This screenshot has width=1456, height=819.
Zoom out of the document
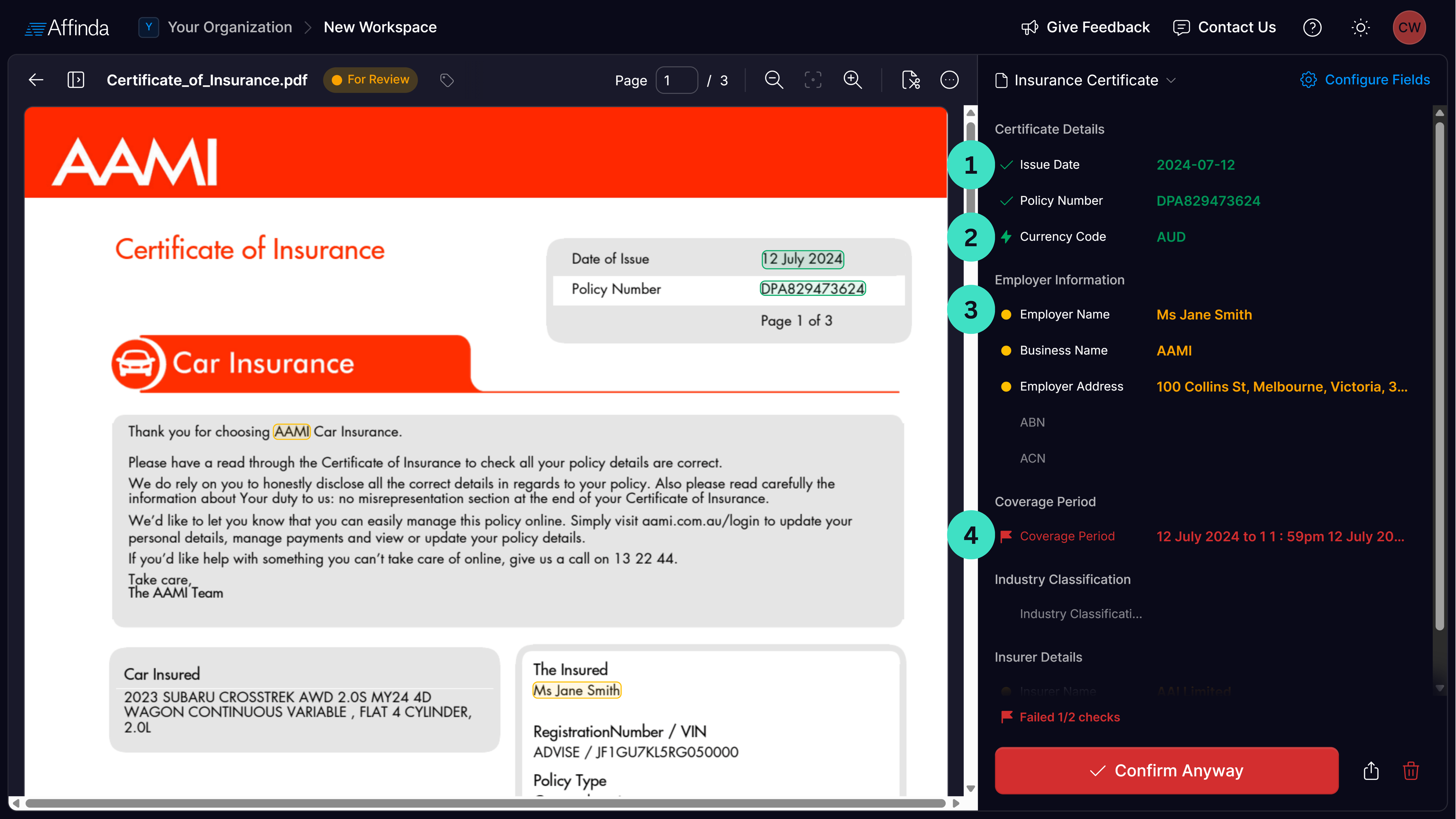click(774, 80)
